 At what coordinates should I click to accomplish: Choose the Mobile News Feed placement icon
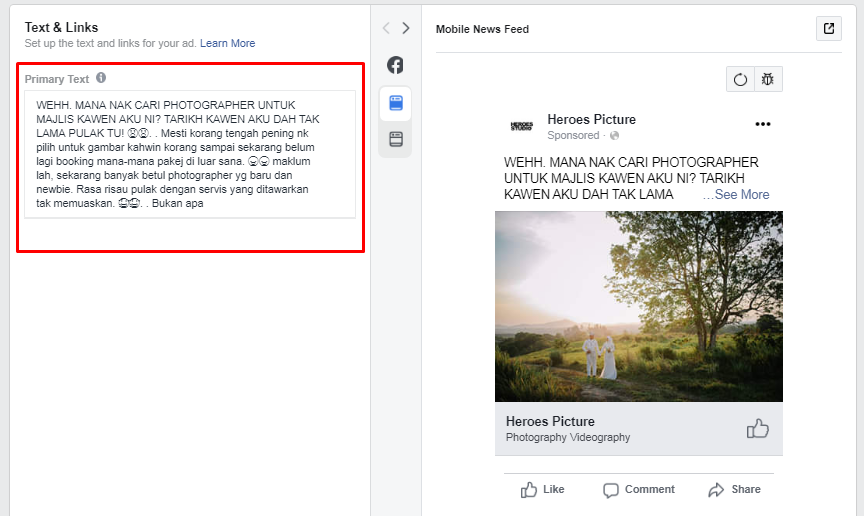[396, 103]
